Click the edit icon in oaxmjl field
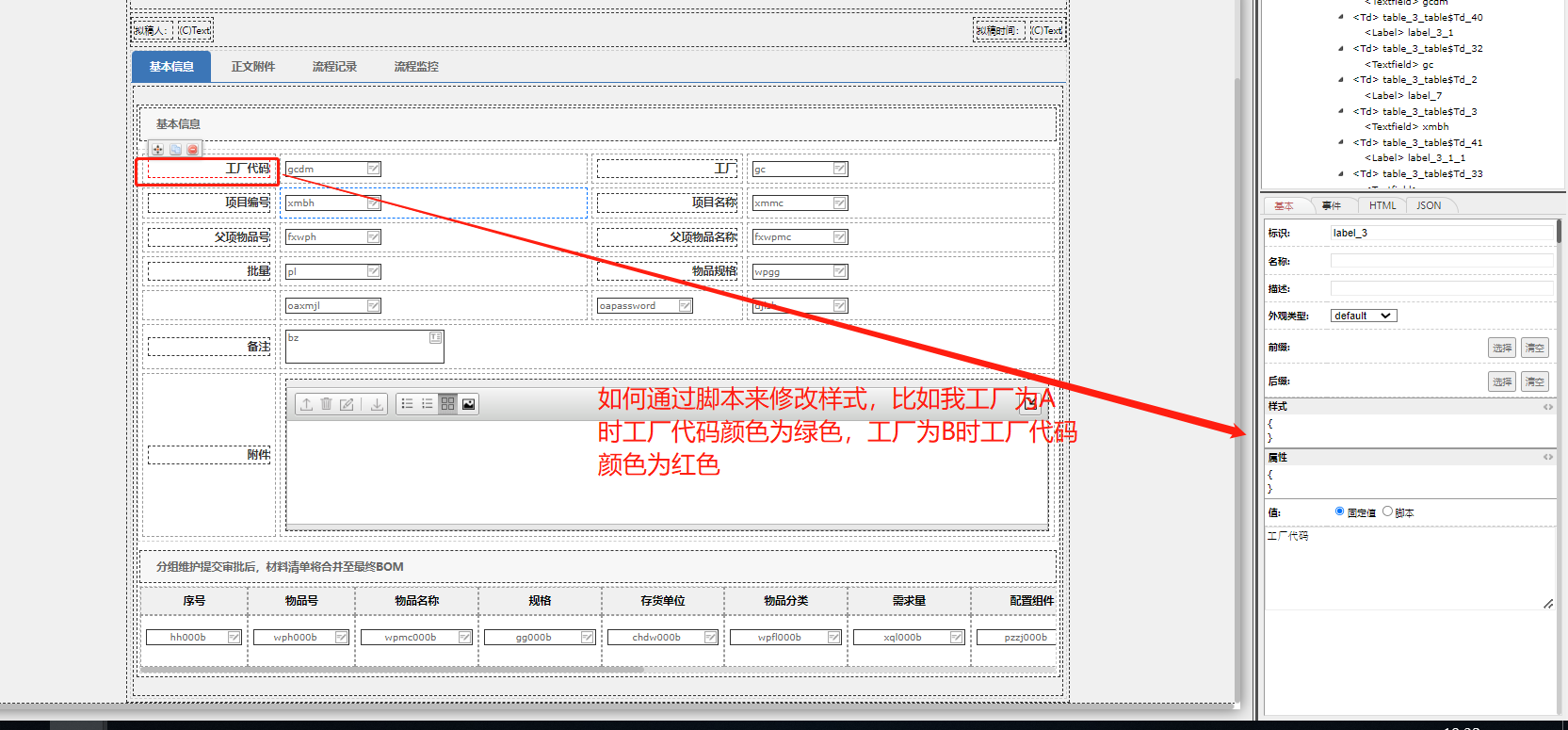 374,305
